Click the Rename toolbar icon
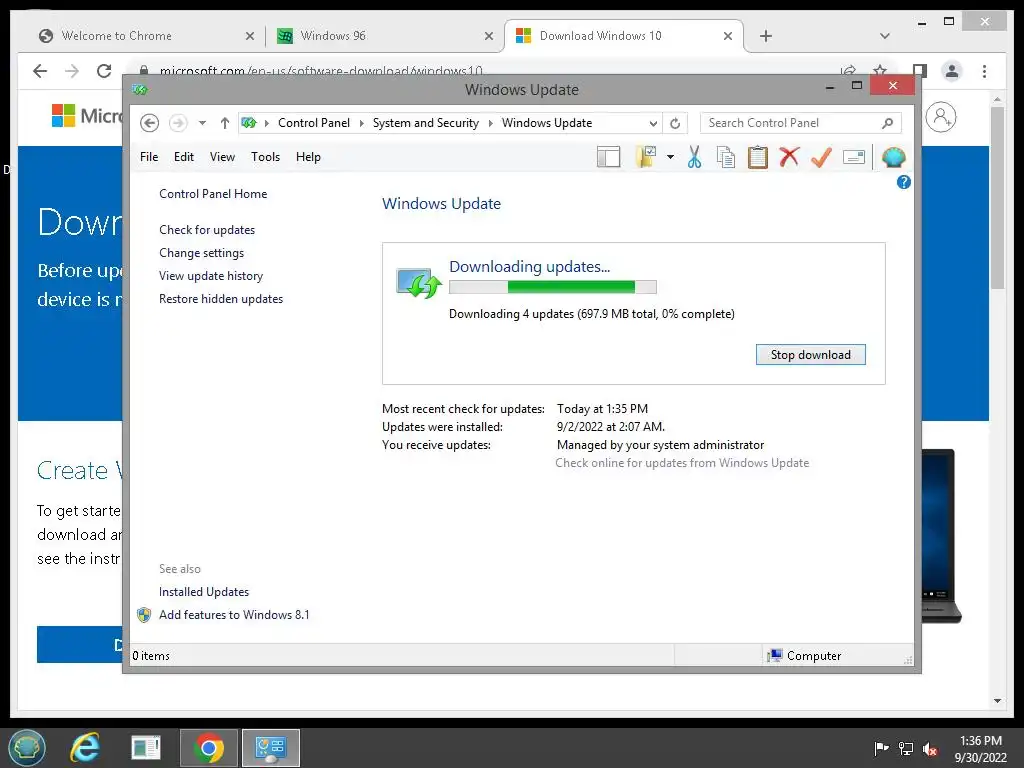The image size is (1024, 768). (x=854, y=157)
